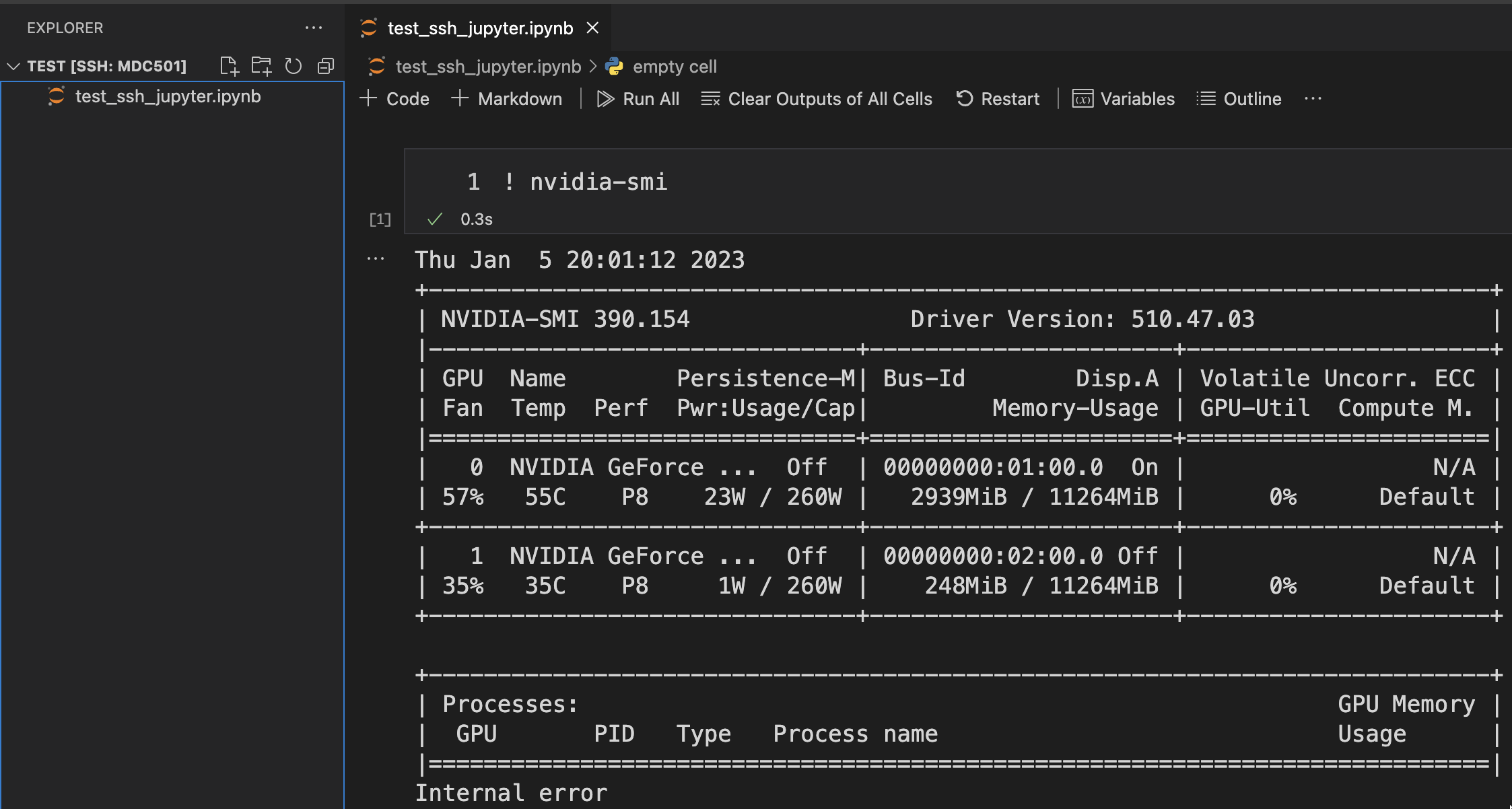Click the '23W / 260W' power value
This screenshot has height=809, width=1512.
click(773, 497)
